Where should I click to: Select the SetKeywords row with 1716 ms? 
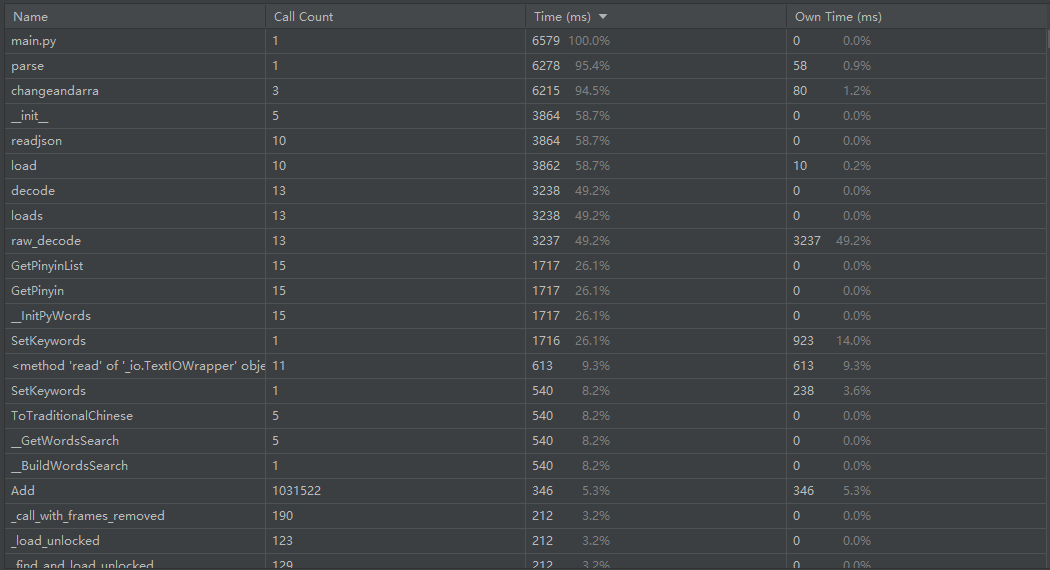click(x=525, y=341)
